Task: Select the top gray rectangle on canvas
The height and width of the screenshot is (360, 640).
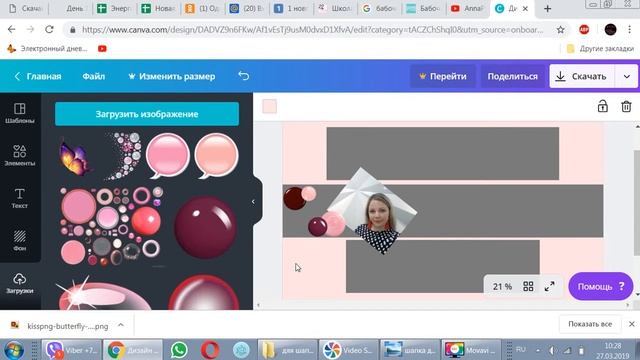Action: [x=442, y=153]
